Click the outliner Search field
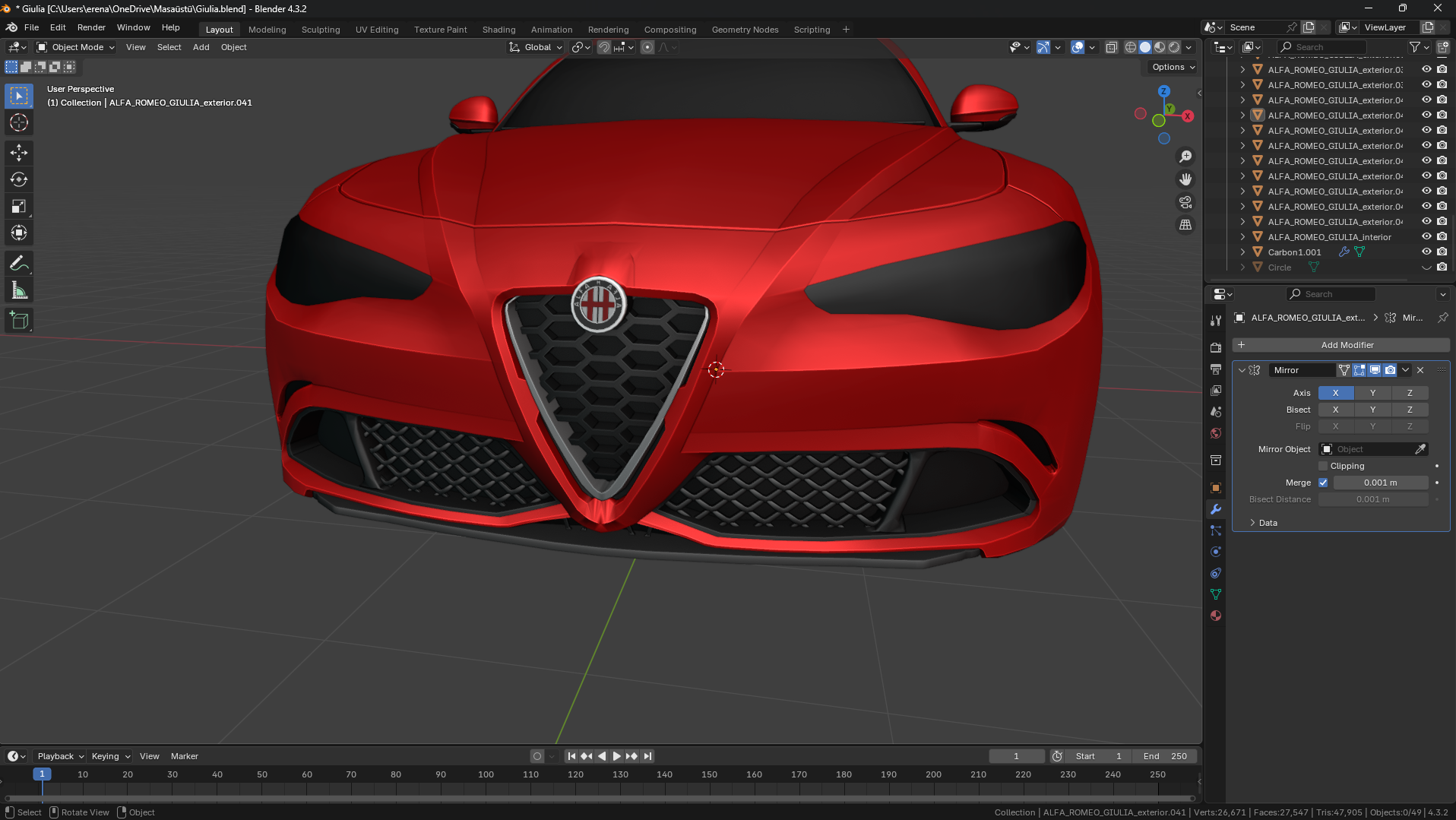The width and height of the screenshot is (1456, 820). tap(1321, 47)
